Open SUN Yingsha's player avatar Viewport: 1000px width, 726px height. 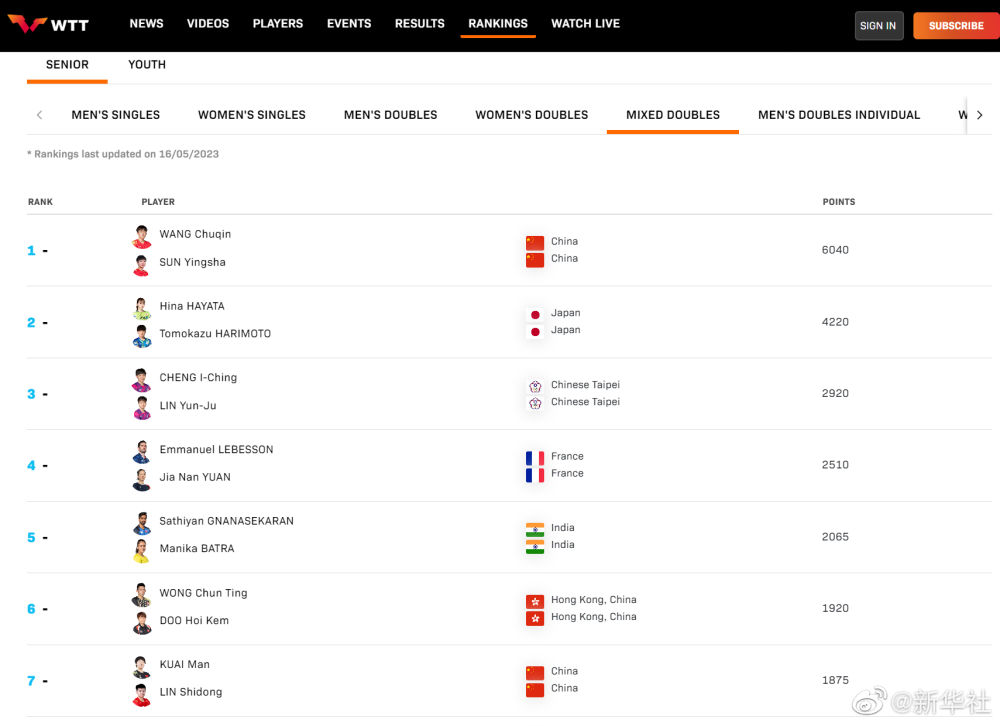tap(141, 264)
